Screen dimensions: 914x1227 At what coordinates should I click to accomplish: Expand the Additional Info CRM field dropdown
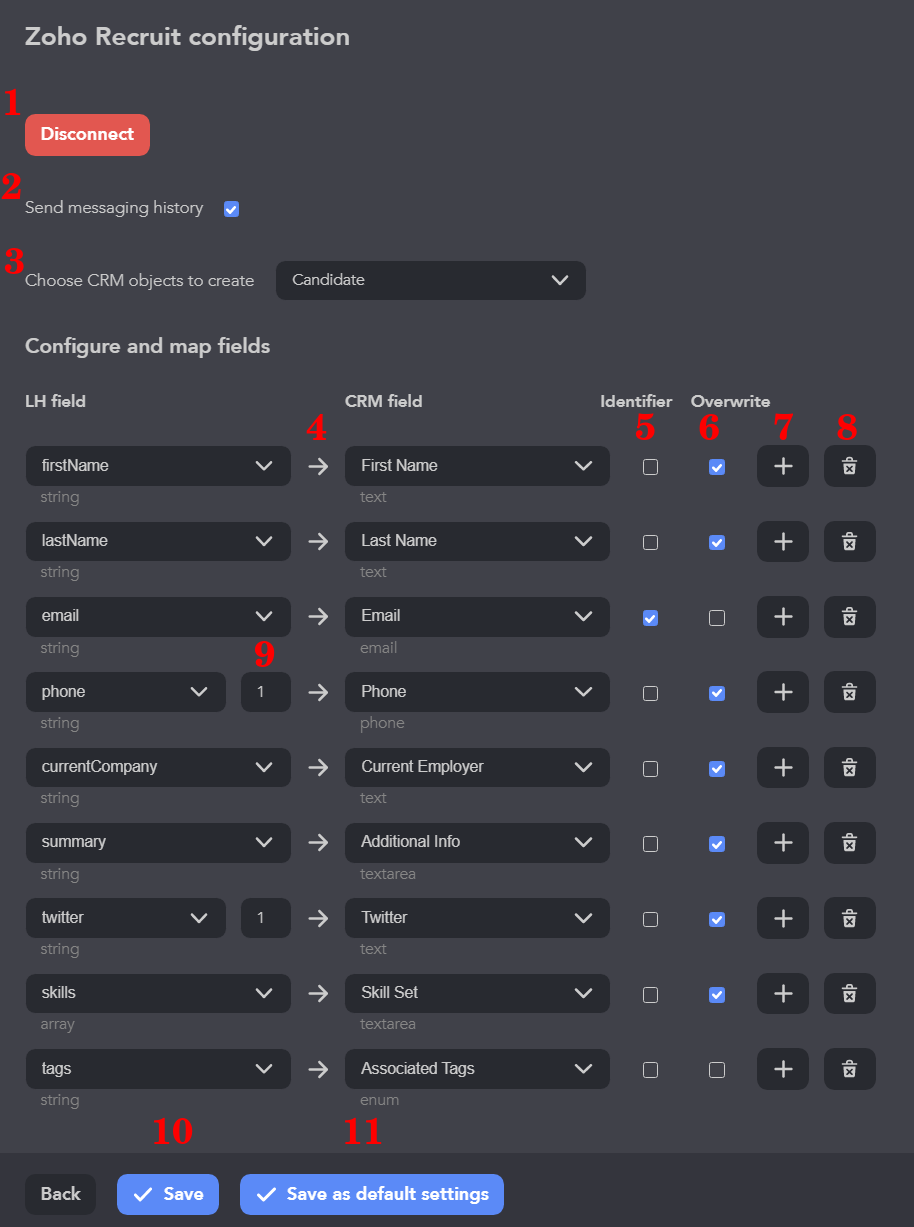point(477,843)
